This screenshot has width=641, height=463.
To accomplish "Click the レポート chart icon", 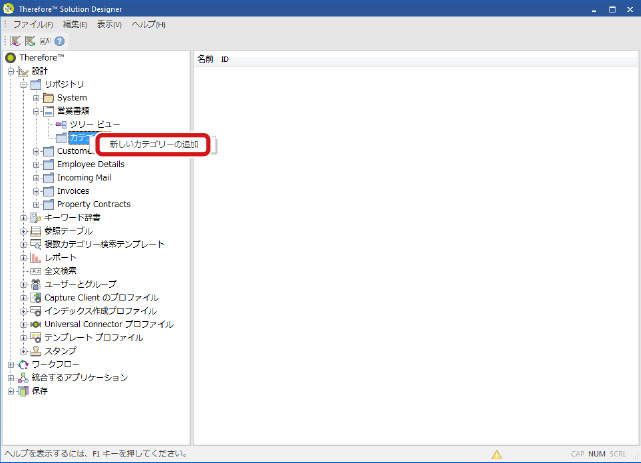I will click(35, 257).
